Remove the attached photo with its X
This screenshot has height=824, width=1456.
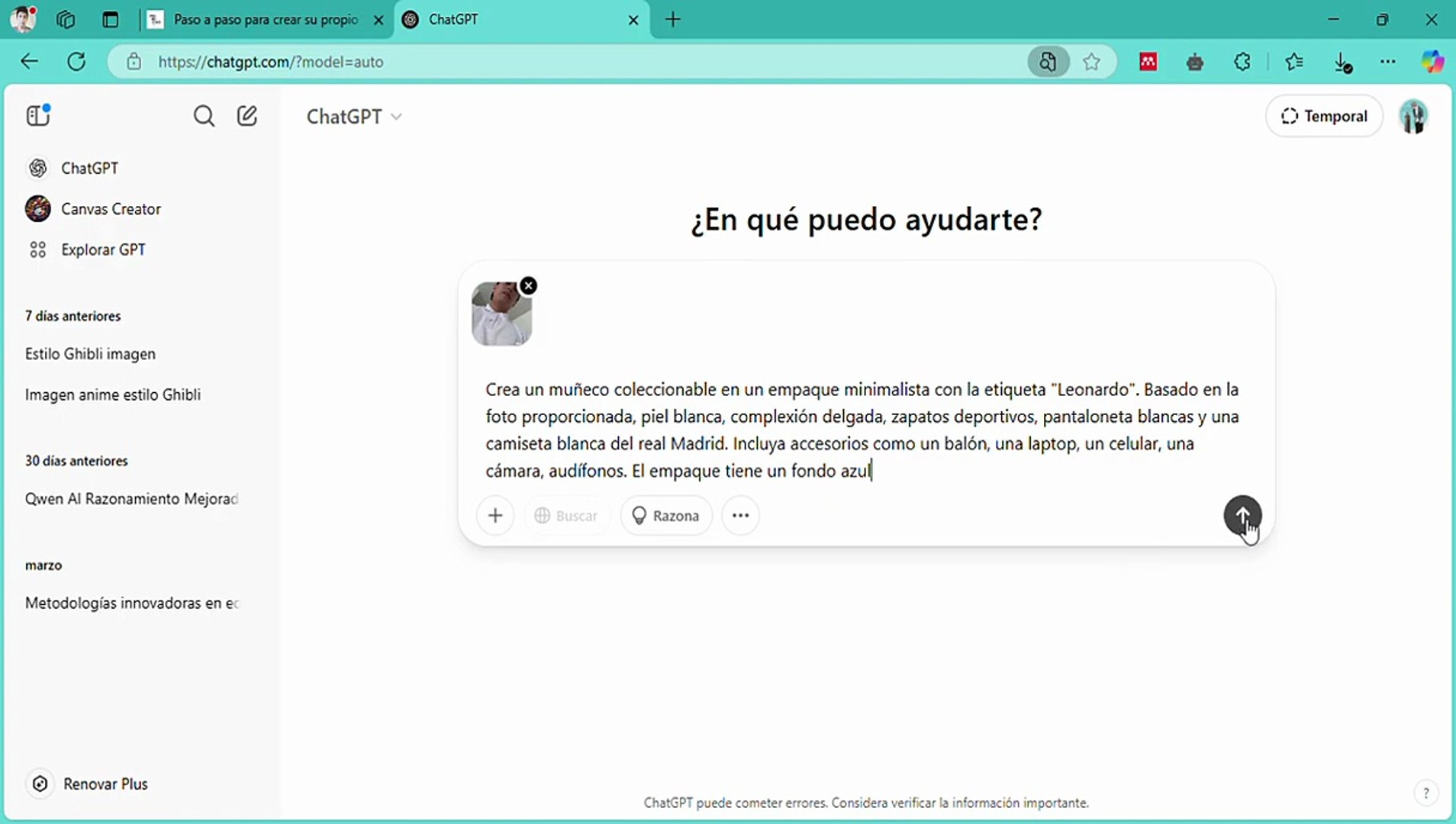point(528,285)
